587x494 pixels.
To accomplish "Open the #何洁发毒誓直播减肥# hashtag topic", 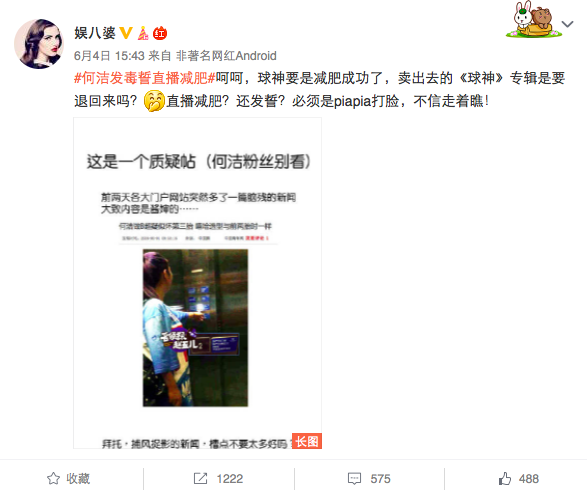I will click(x=145, y=78).
